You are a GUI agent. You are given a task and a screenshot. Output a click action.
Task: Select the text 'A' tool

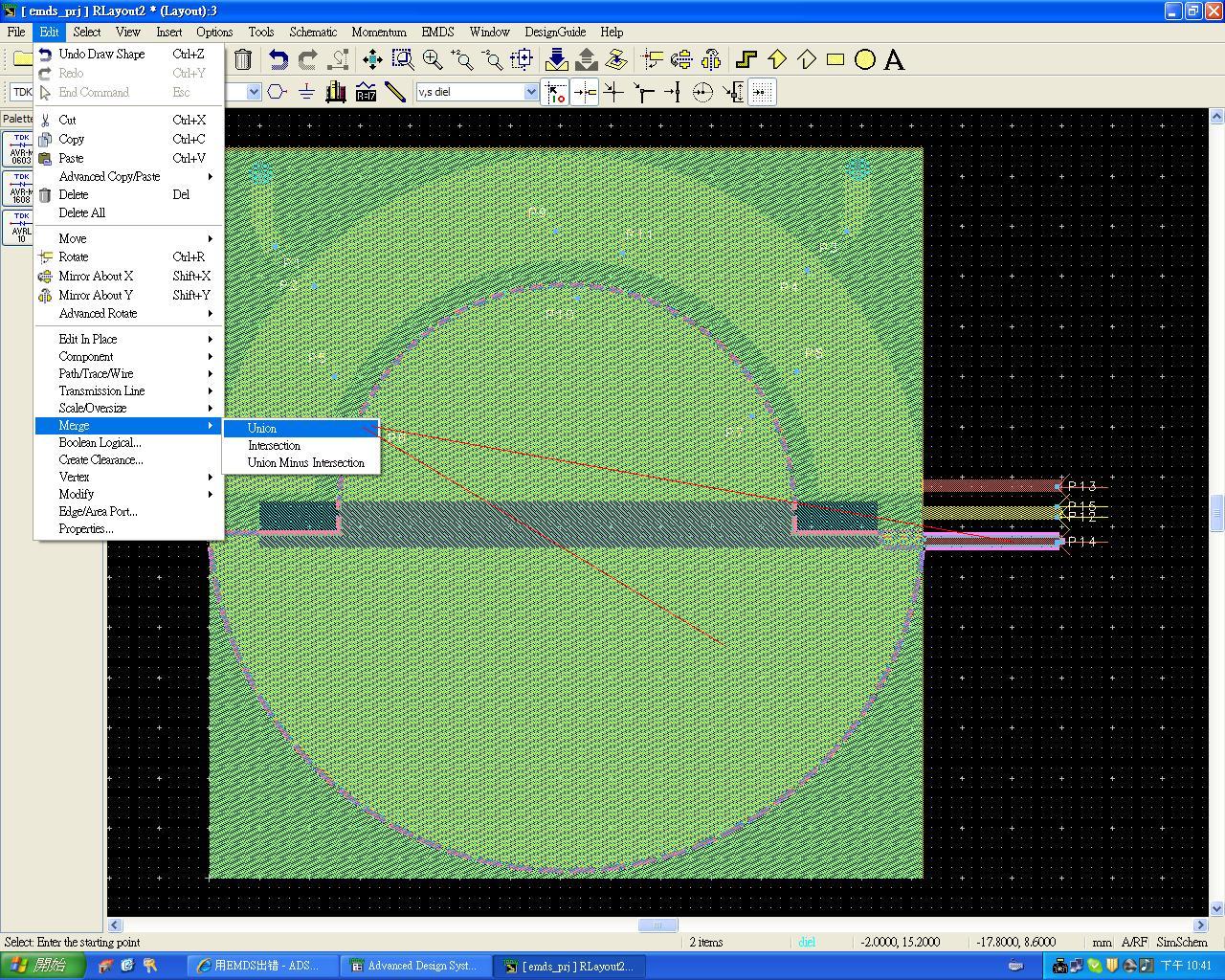[x=894, y=59]
